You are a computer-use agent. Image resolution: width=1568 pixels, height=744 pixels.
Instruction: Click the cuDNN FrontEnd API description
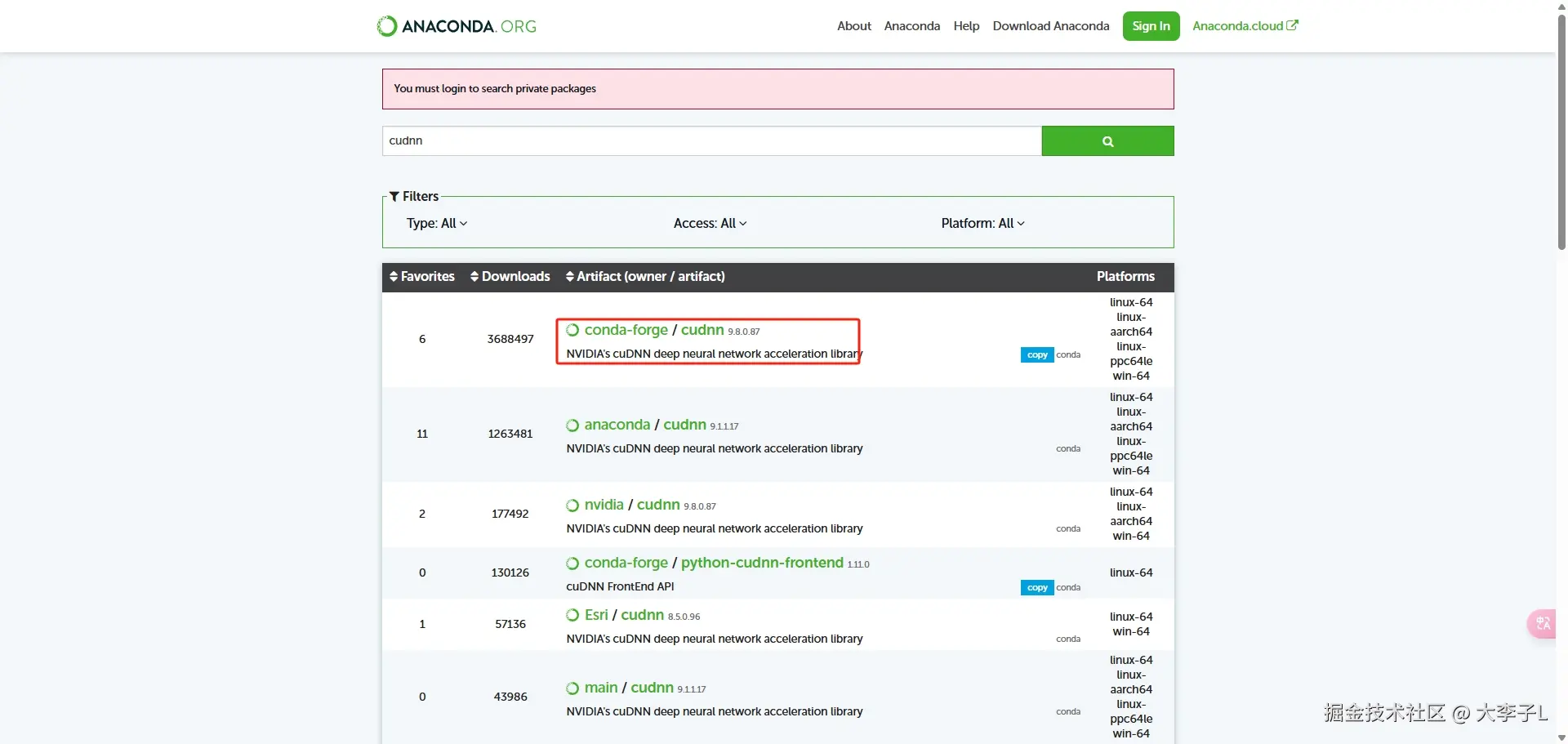[620, 586]
